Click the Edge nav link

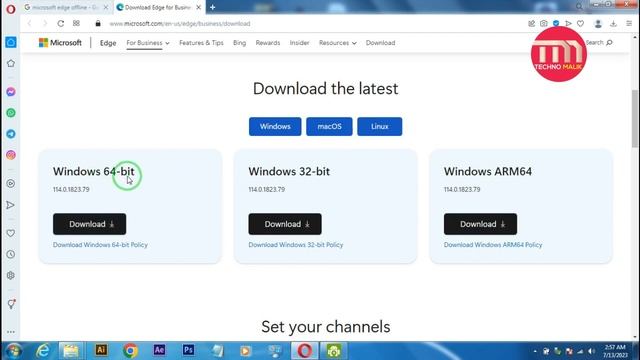(108, 43)
